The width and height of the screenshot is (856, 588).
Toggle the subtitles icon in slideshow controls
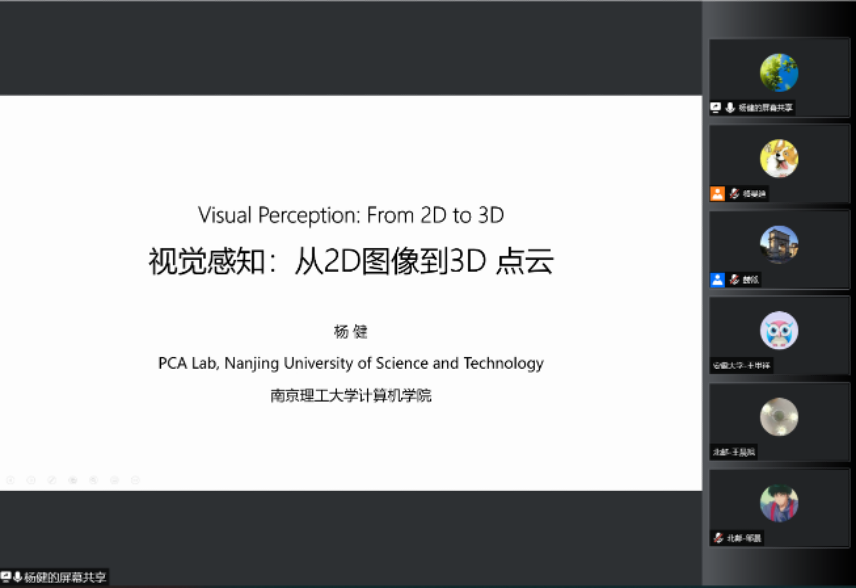click(115, 480)
